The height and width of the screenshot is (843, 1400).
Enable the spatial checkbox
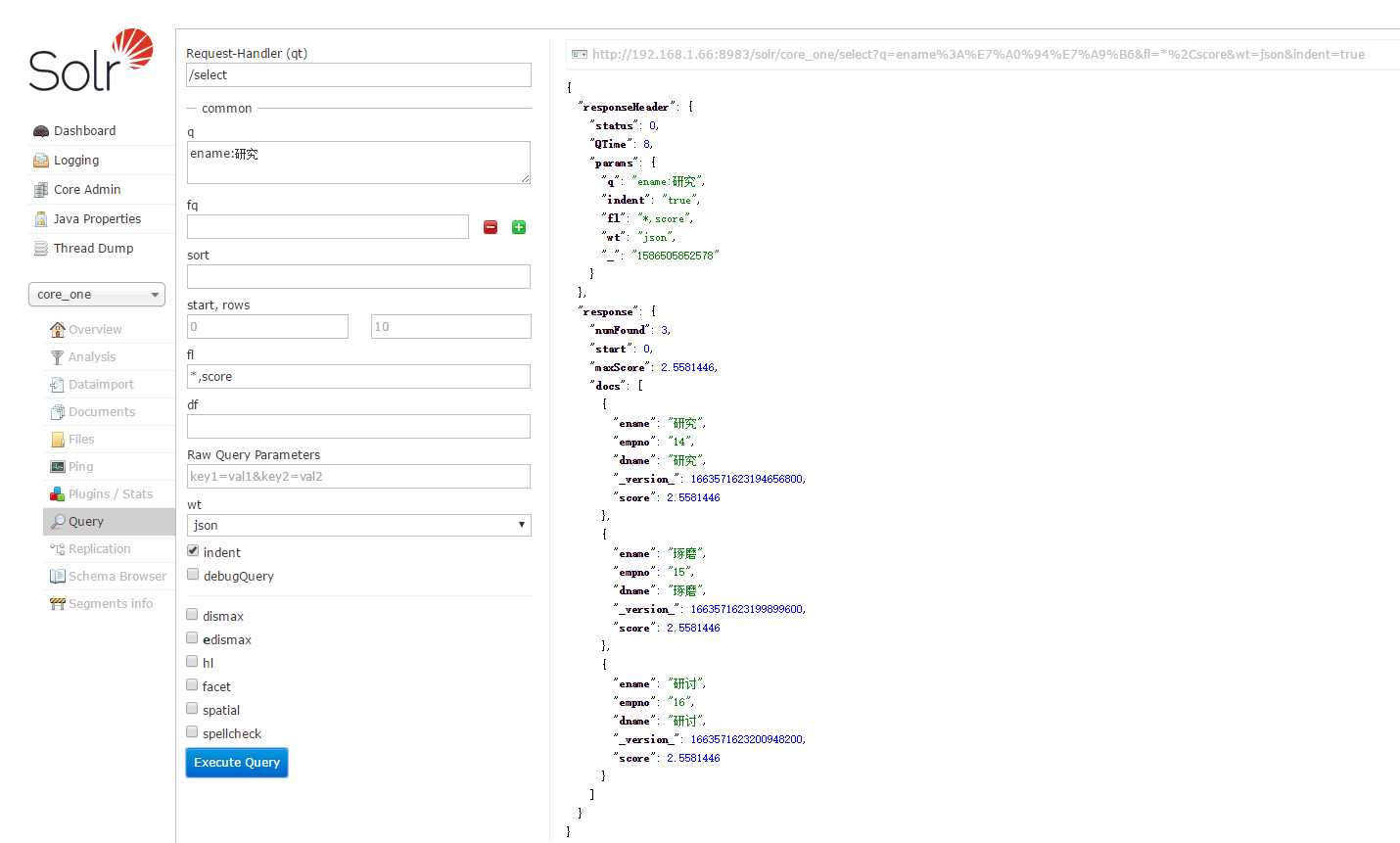[x=192, y=709]
